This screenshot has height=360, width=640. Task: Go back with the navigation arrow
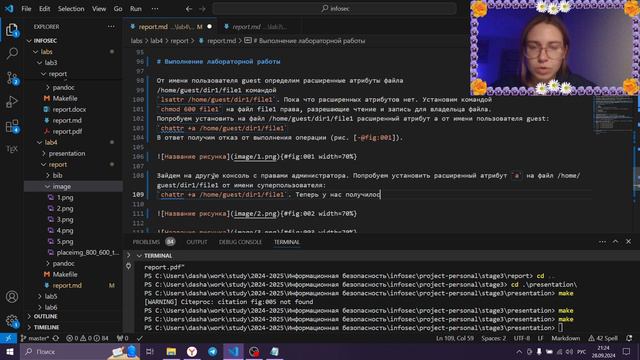pyautogui.click(x=189, y=9)
